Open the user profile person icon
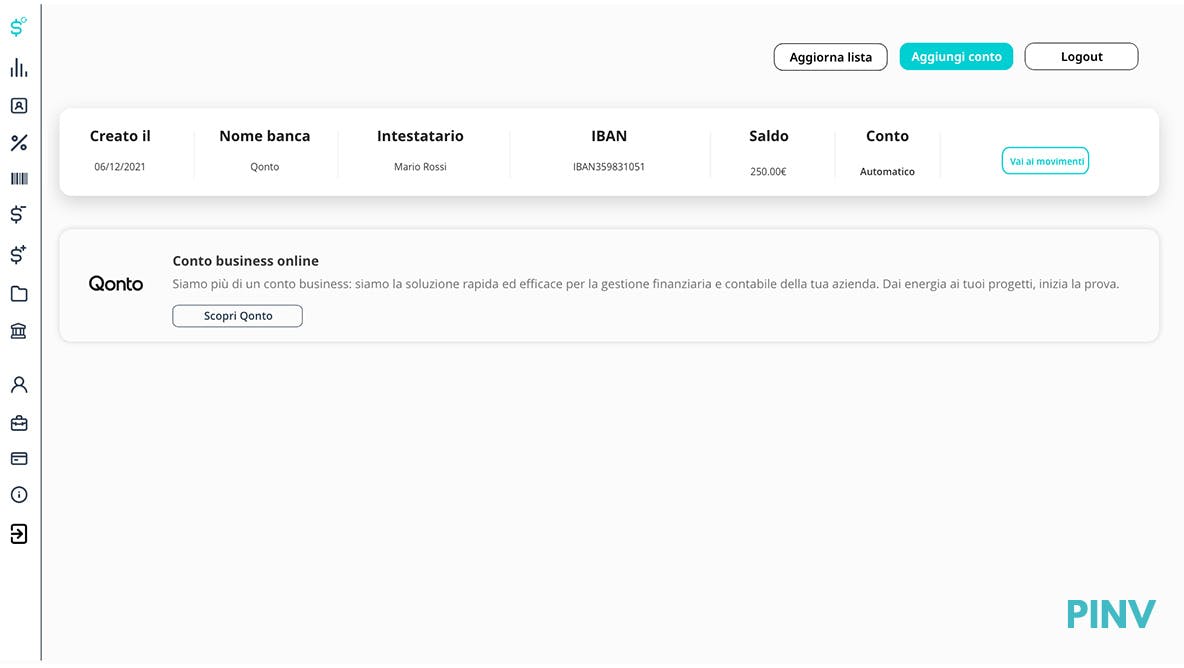The image size is (1184, 668). 18,385
